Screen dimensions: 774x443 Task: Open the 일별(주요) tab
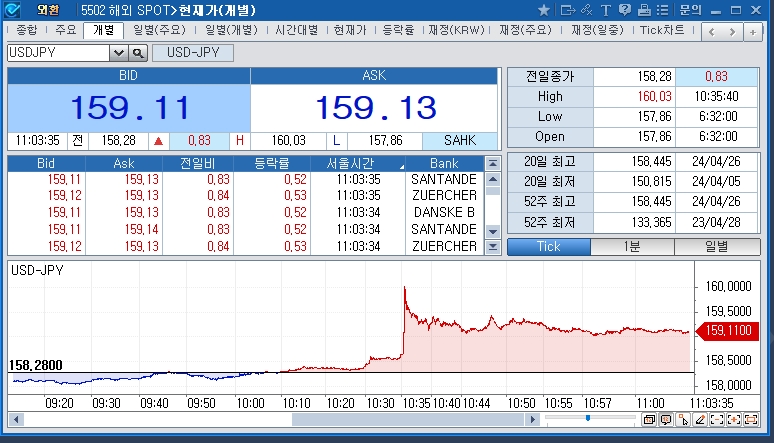[159, 30]
